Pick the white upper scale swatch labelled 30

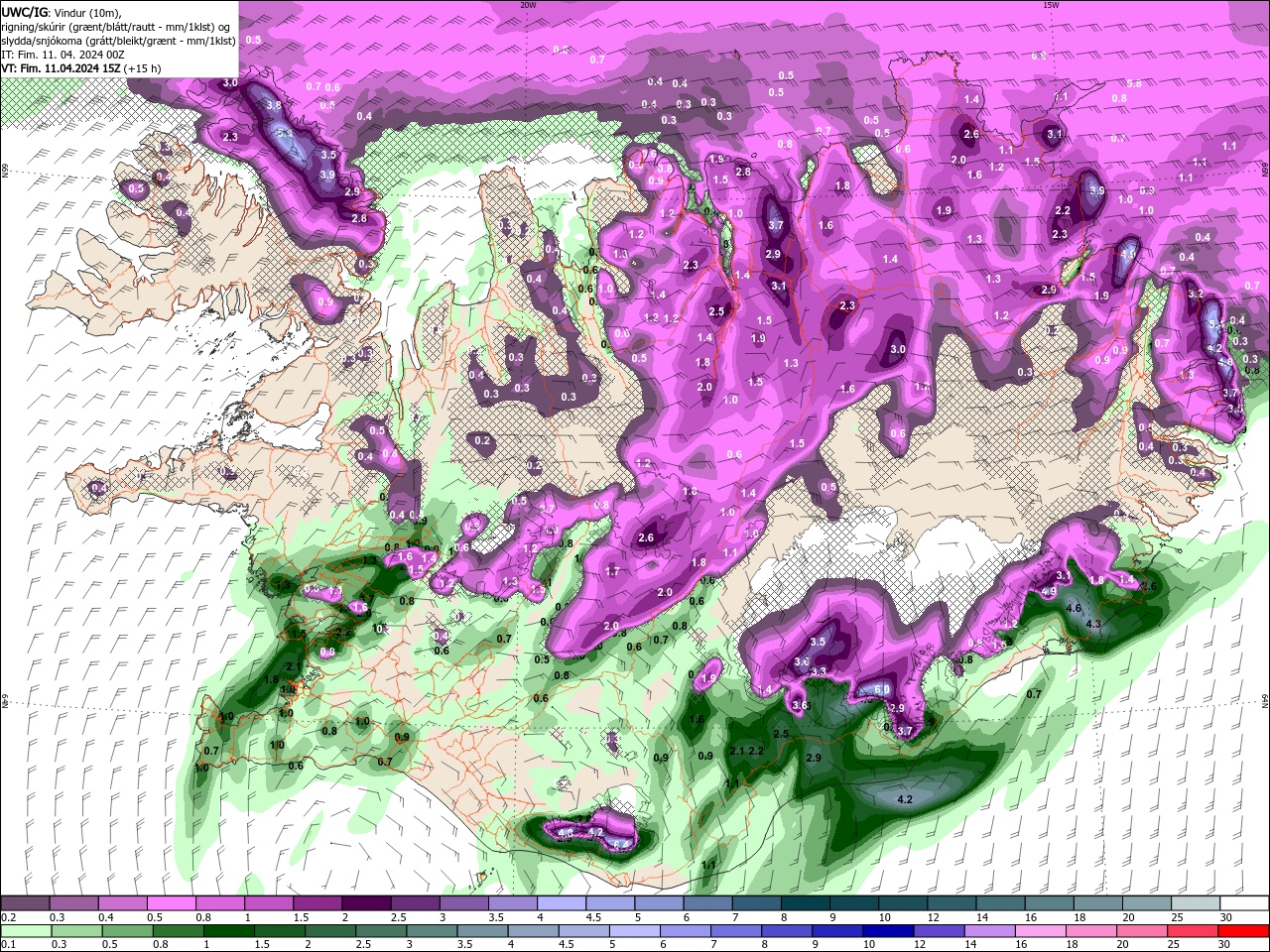click(x=1244, y=903)
